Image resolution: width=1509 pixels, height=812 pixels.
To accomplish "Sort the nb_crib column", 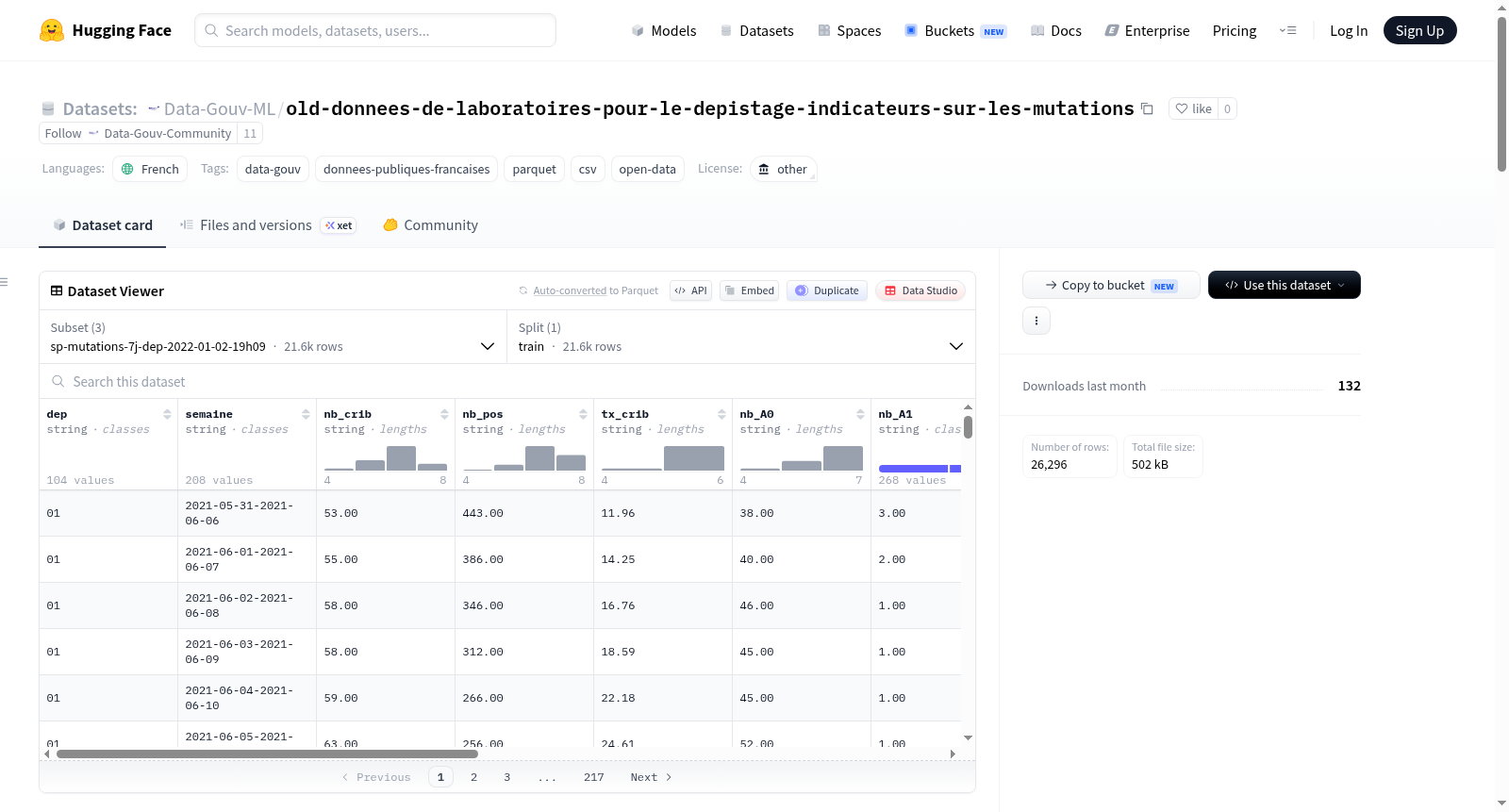I will pos(444,414).
